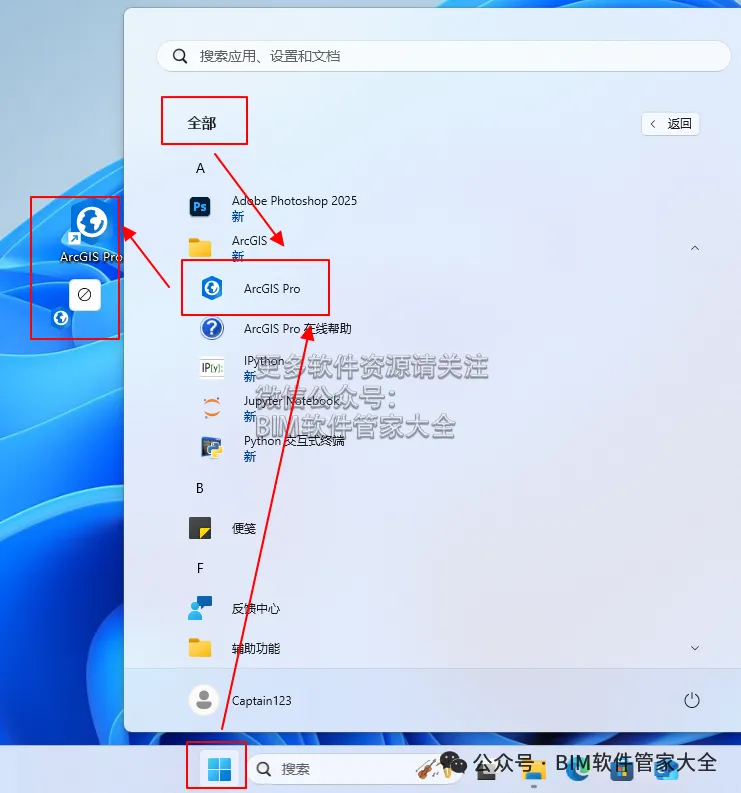Click the Windows Start button on taskbar

[x=219, y=769]
